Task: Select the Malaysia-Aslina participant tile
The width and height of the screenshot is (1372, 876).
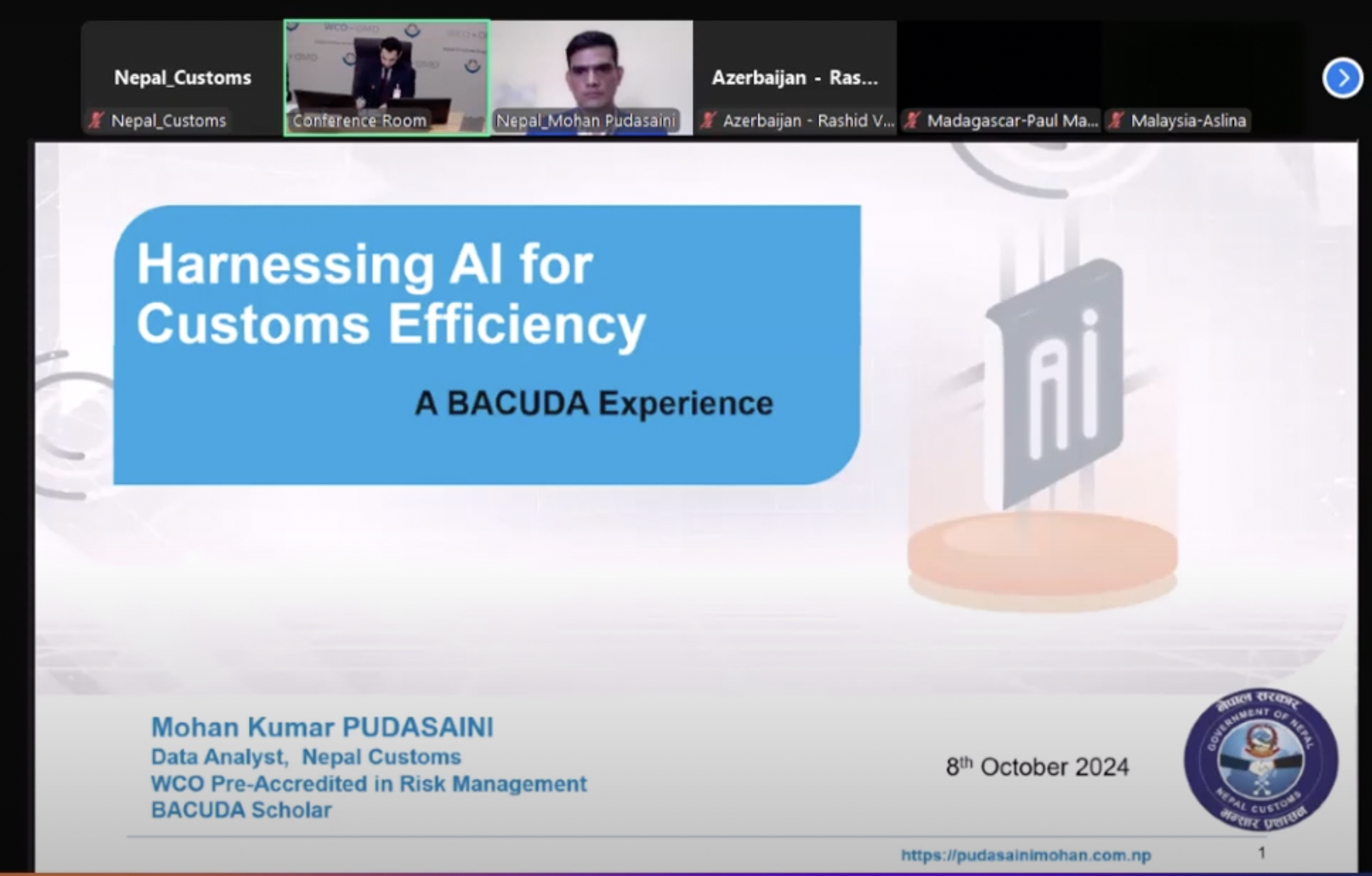Action: click(1203, 69)
